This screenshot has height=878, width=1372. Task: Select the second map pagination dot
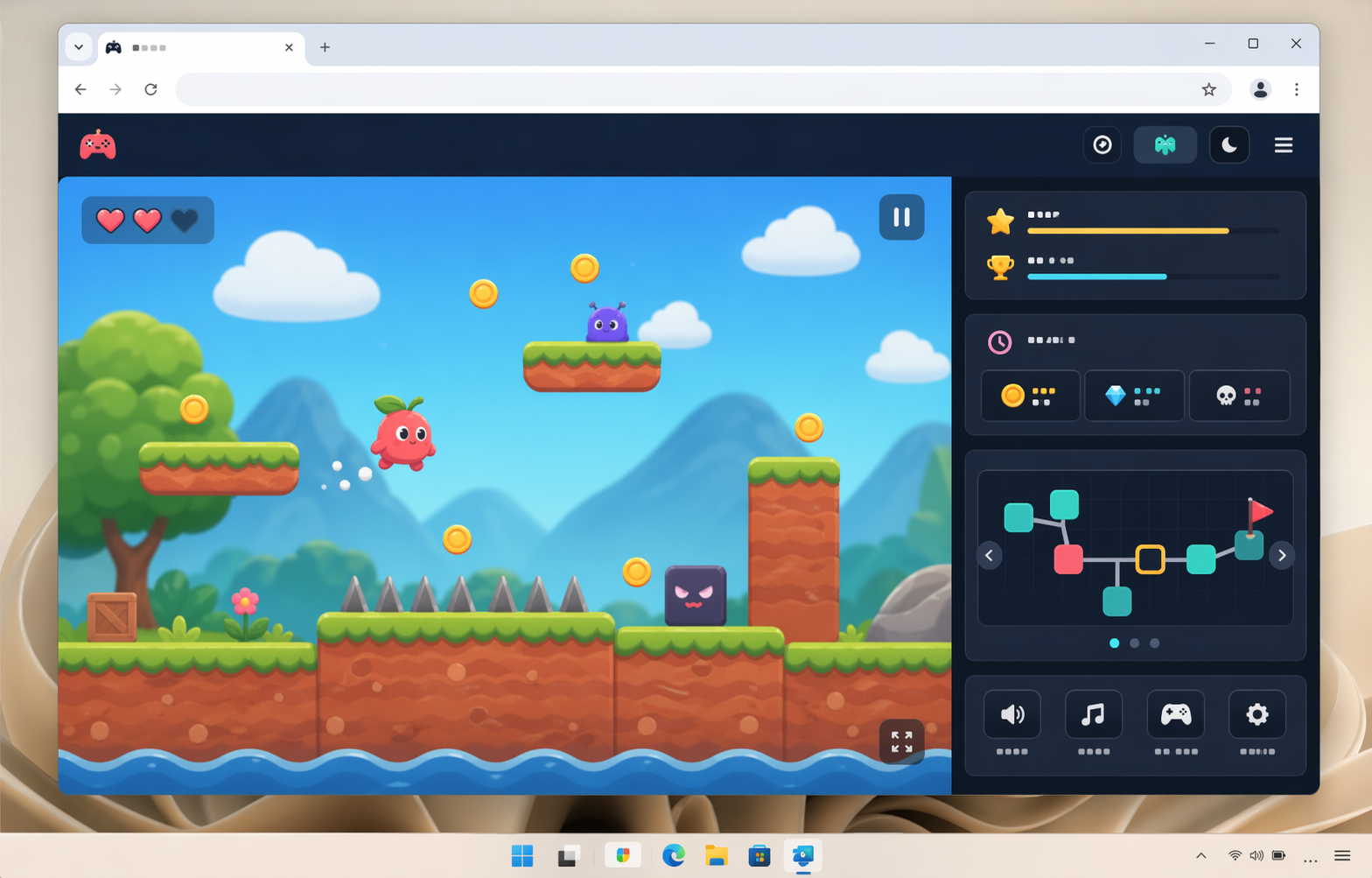(x=1134, y=643)
